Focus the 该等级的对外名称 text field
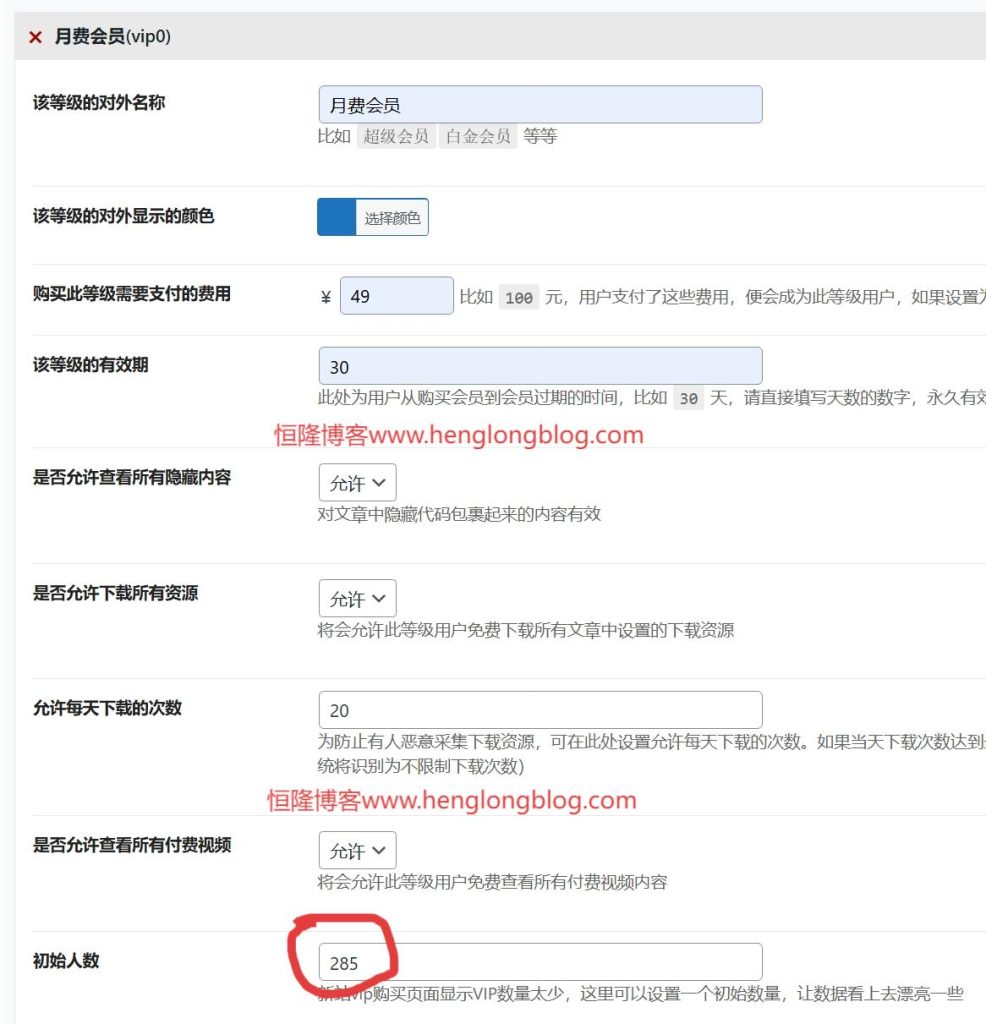This screenshot has height=1024, width=986. coord(540,105)
